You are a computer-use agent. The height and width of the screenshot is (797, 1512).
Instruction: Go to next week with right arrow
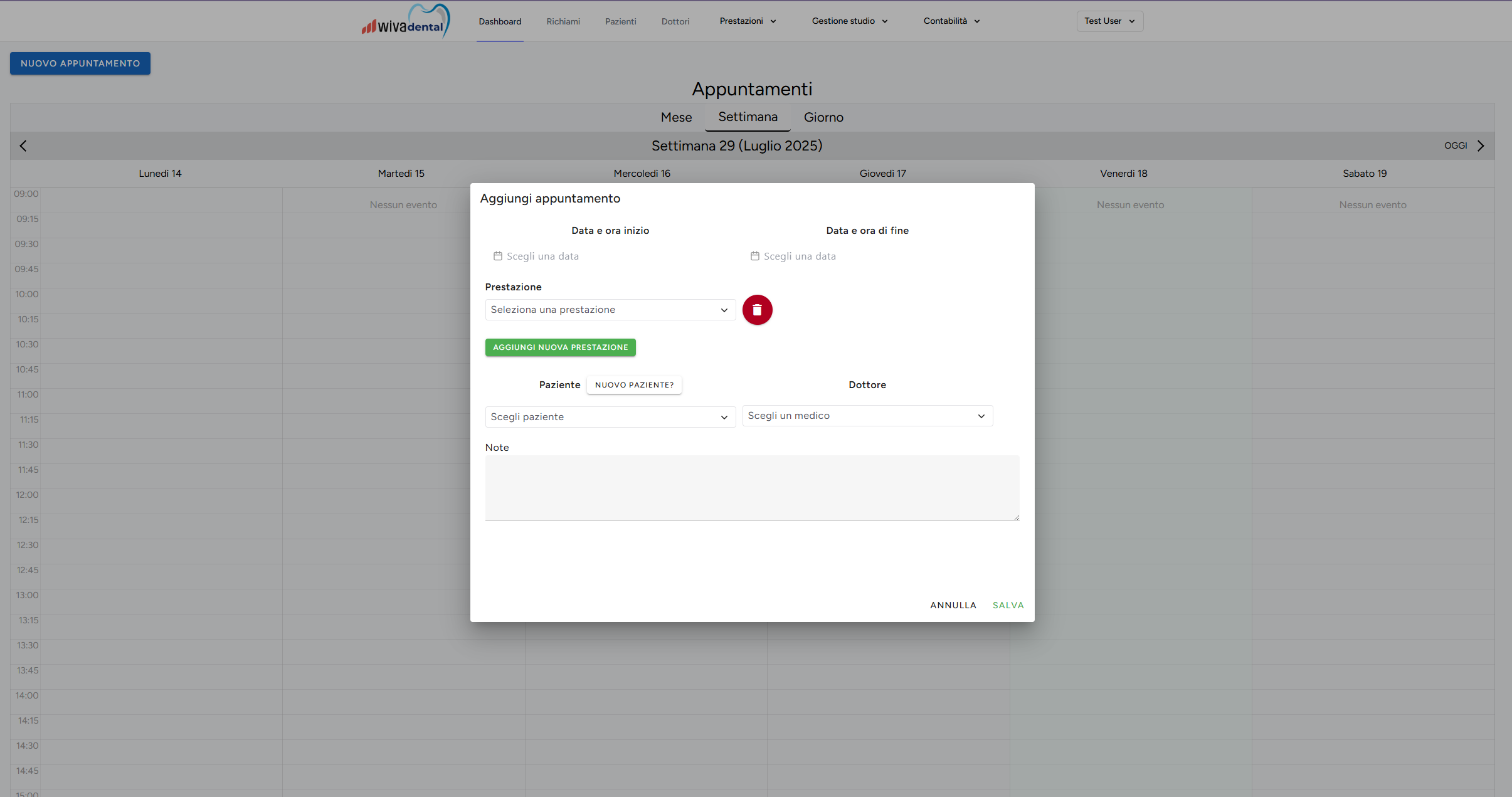(x=1481, y=146)
